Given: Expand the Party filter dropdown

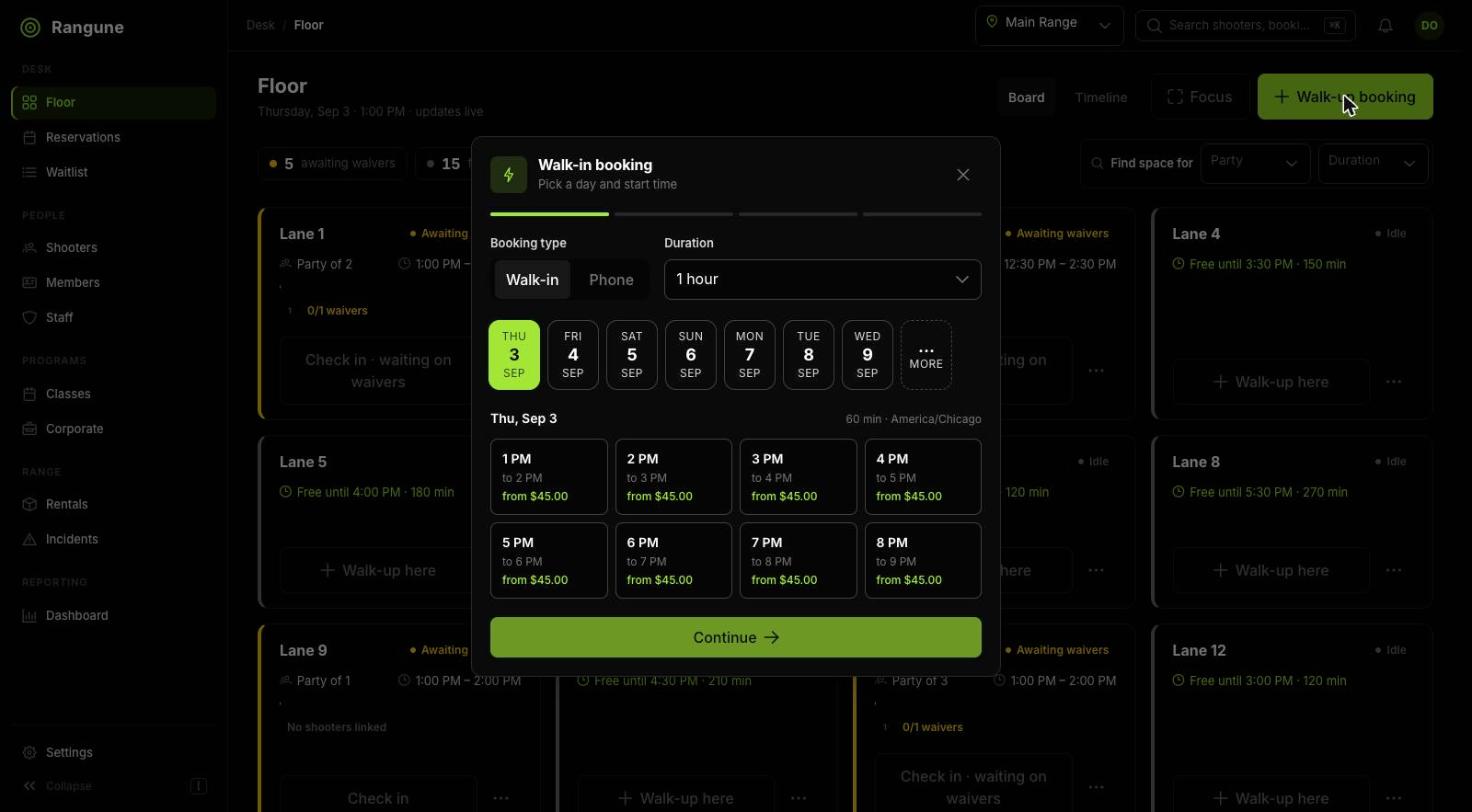Looking at the screenshot, I should [x=1255, y=163].
